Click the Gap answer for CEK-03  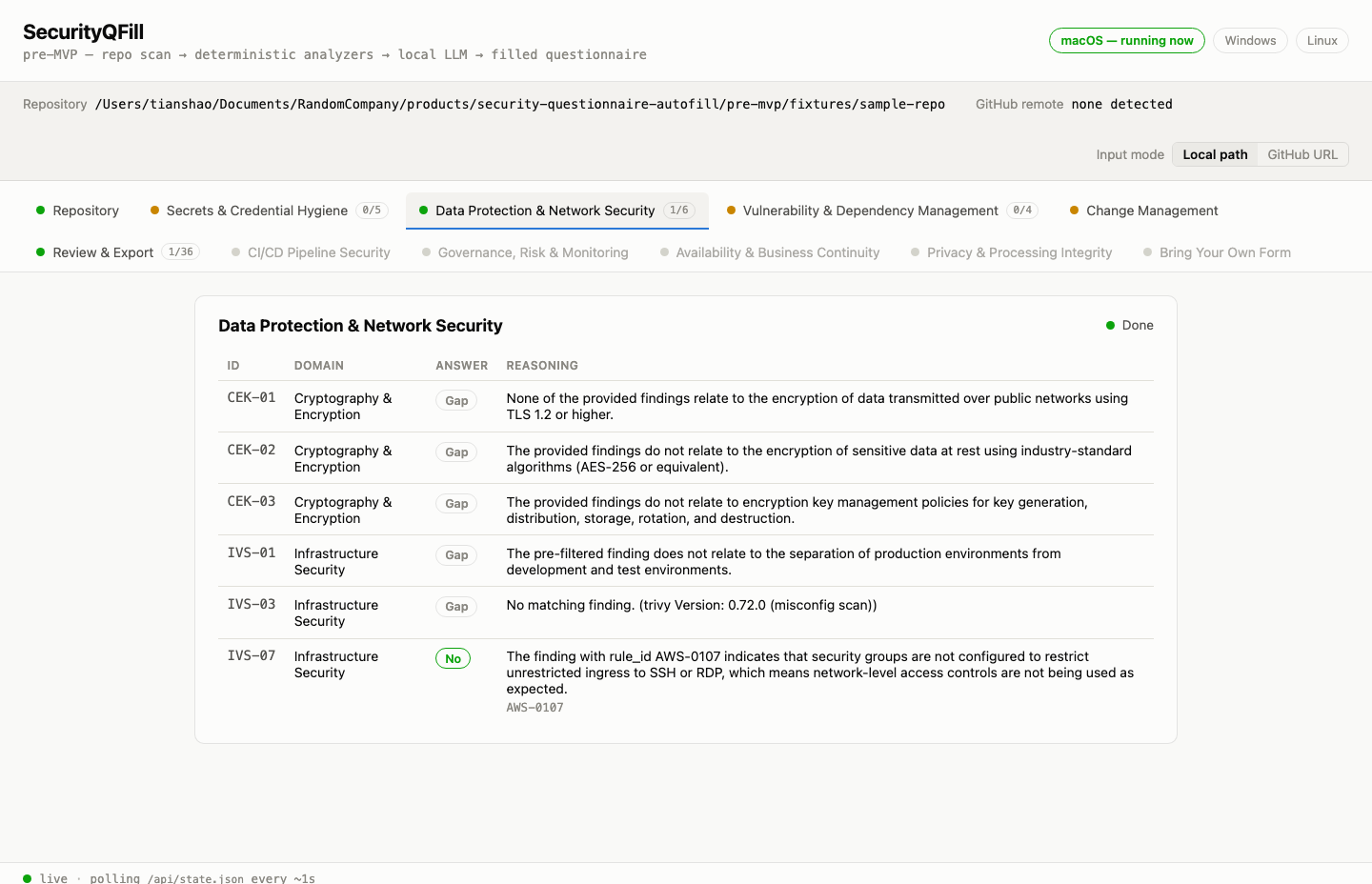tap(456, 504)
